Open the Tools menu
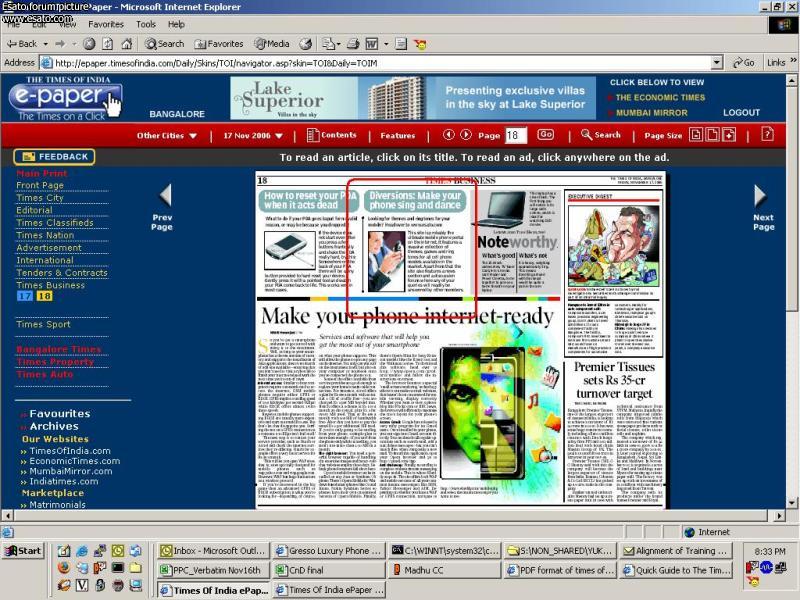 point(146,24)
